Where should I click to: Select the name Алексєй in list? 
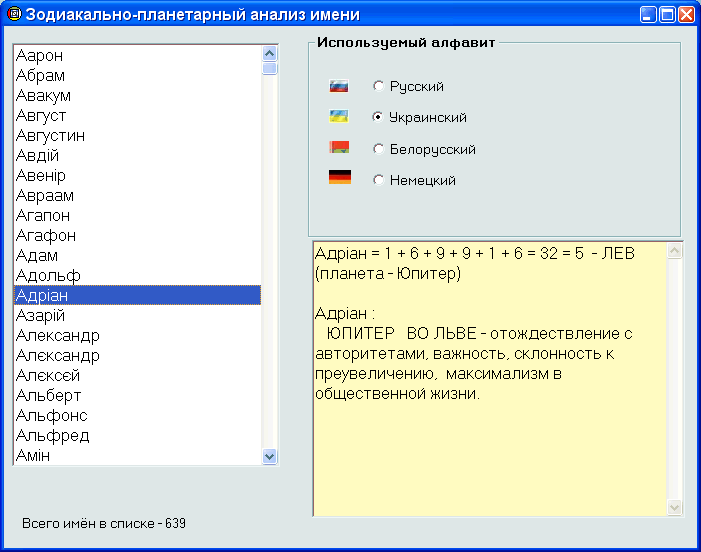pos(137,375)
